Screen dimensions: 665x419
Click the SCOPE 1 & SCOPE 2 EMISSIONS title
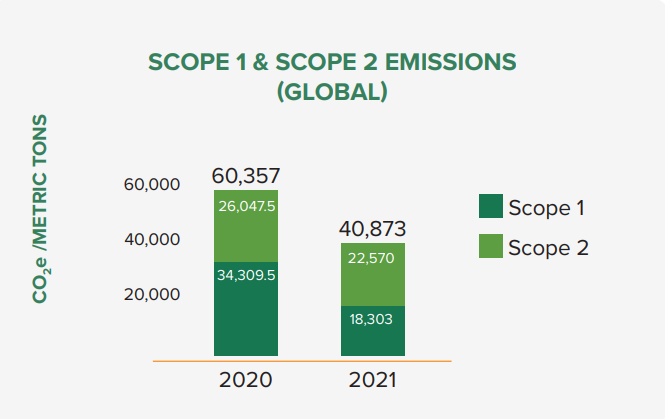(x=332, y=62)
